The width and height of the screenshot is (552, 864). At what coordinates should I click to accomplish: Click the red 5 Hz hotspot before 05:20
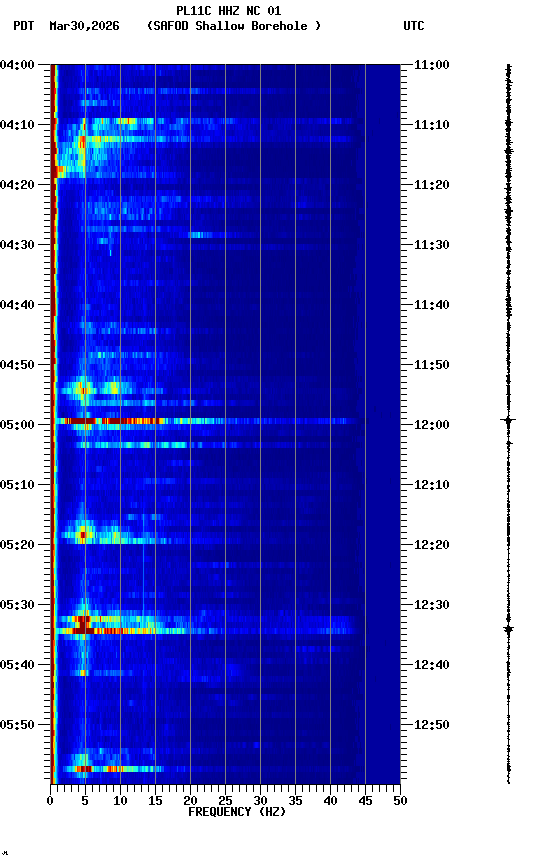tap(83, 534)
